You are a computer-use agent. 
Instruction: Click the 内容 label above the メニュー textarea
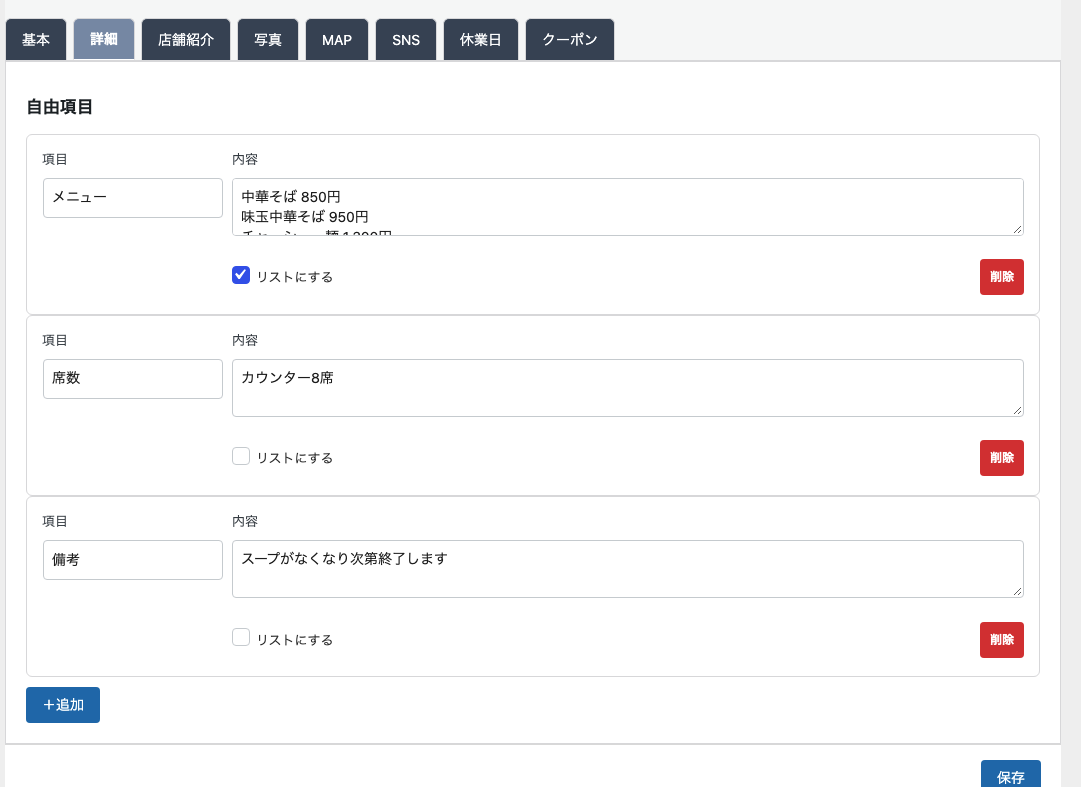point(245,159)
